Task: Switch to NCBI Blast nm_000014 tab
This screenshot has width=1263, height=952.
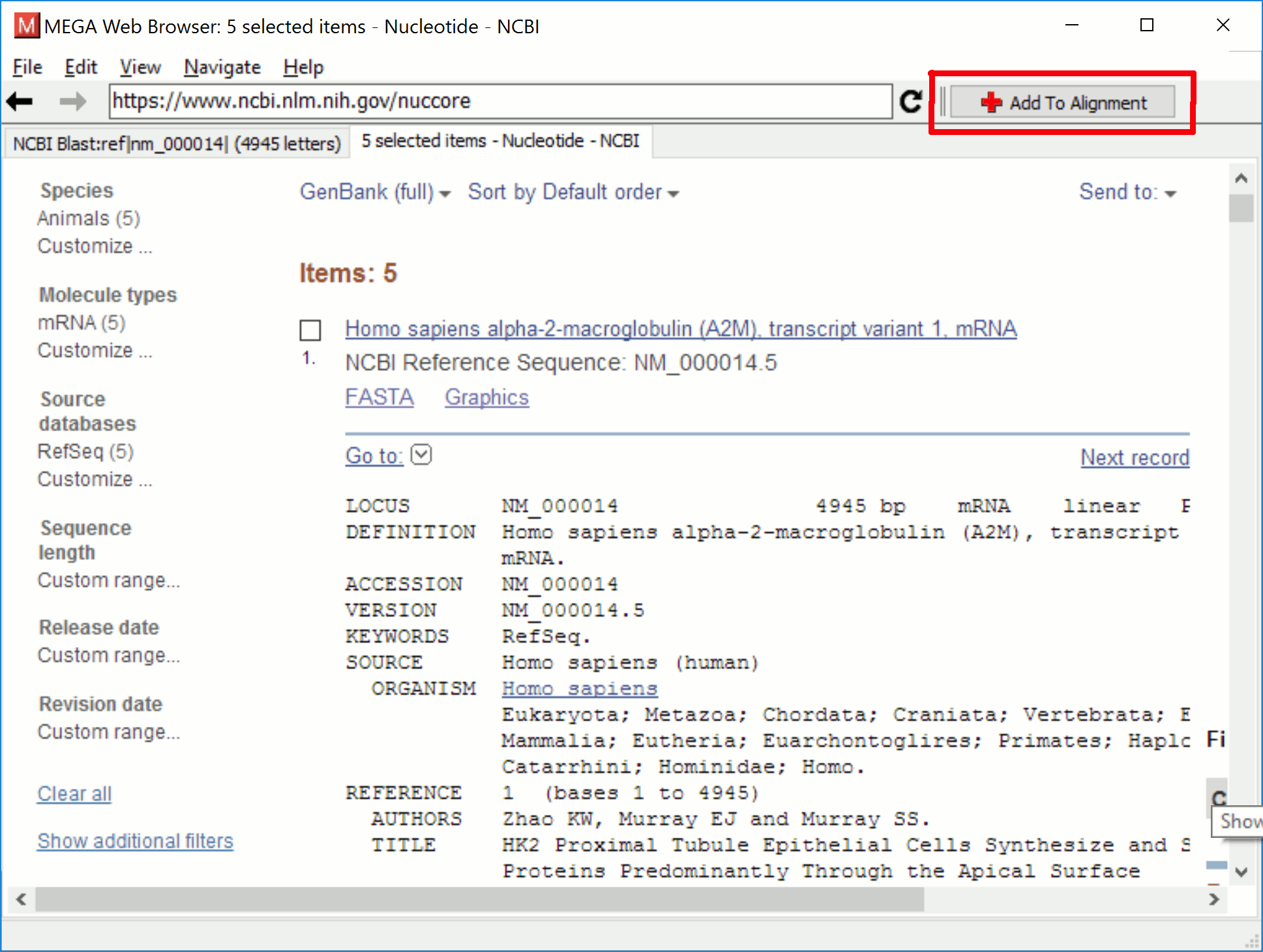Action: pyautogui.click(x=177, y=143)
